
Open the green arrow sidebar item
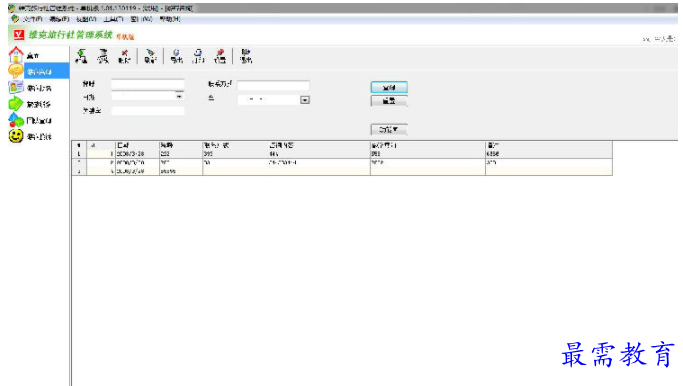point(30,104)
